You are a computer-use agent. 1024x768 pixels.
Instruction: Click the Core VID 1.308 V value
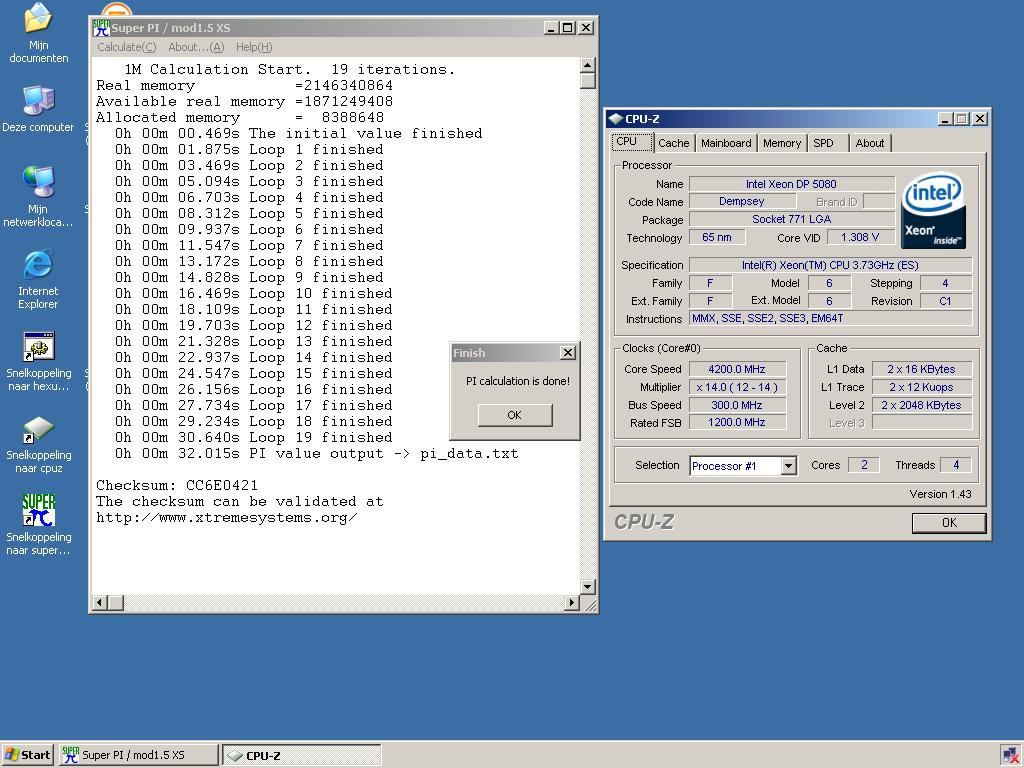pos(860,237)
